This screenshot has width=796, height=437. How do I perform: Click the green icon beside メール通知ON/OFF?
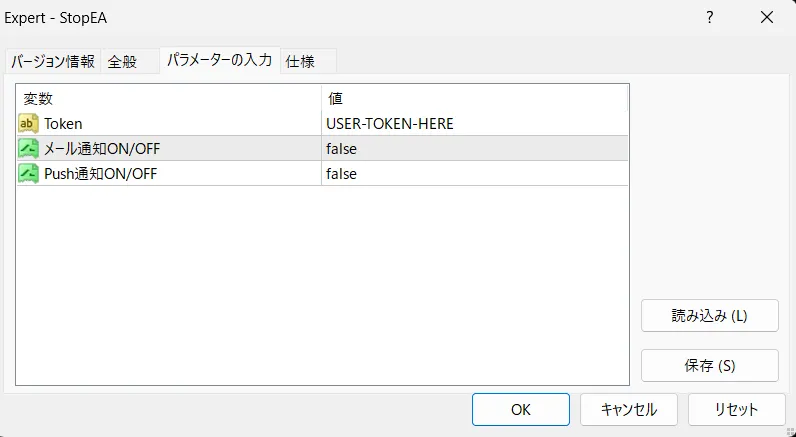[29, 149]
